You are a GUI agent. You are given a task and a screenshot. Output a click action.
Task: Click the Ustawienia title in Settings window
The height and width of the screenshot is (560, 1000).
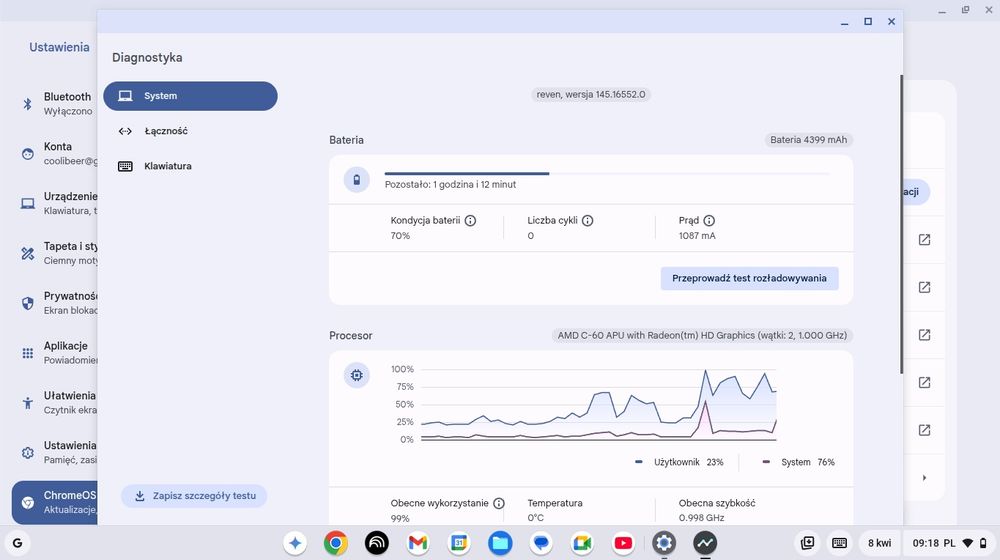click(x=59, y=47)
